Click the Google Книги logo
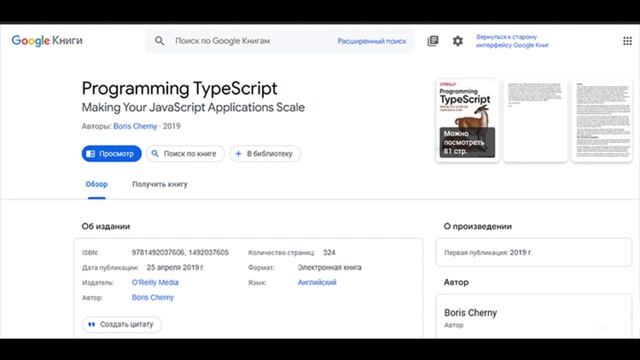Image resolution: width=640 pixels, height=360 pixels. 47,41
